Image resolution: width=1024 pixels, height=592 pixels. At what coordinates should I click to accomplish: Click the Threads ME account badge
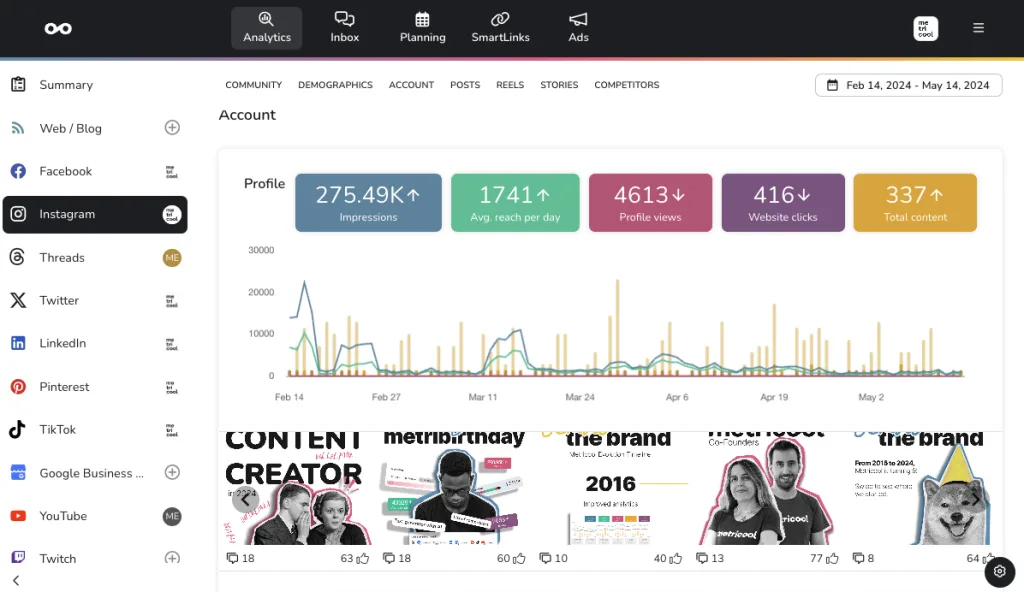pyautogui.click(x=172, y=257)
